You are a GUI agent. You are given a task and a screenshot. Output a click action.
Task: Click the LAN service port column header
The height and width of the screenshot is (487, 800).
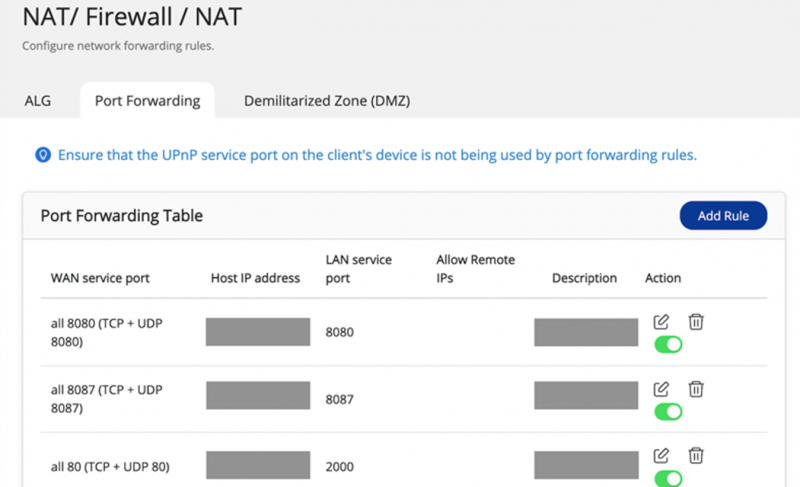pos(359,269)
